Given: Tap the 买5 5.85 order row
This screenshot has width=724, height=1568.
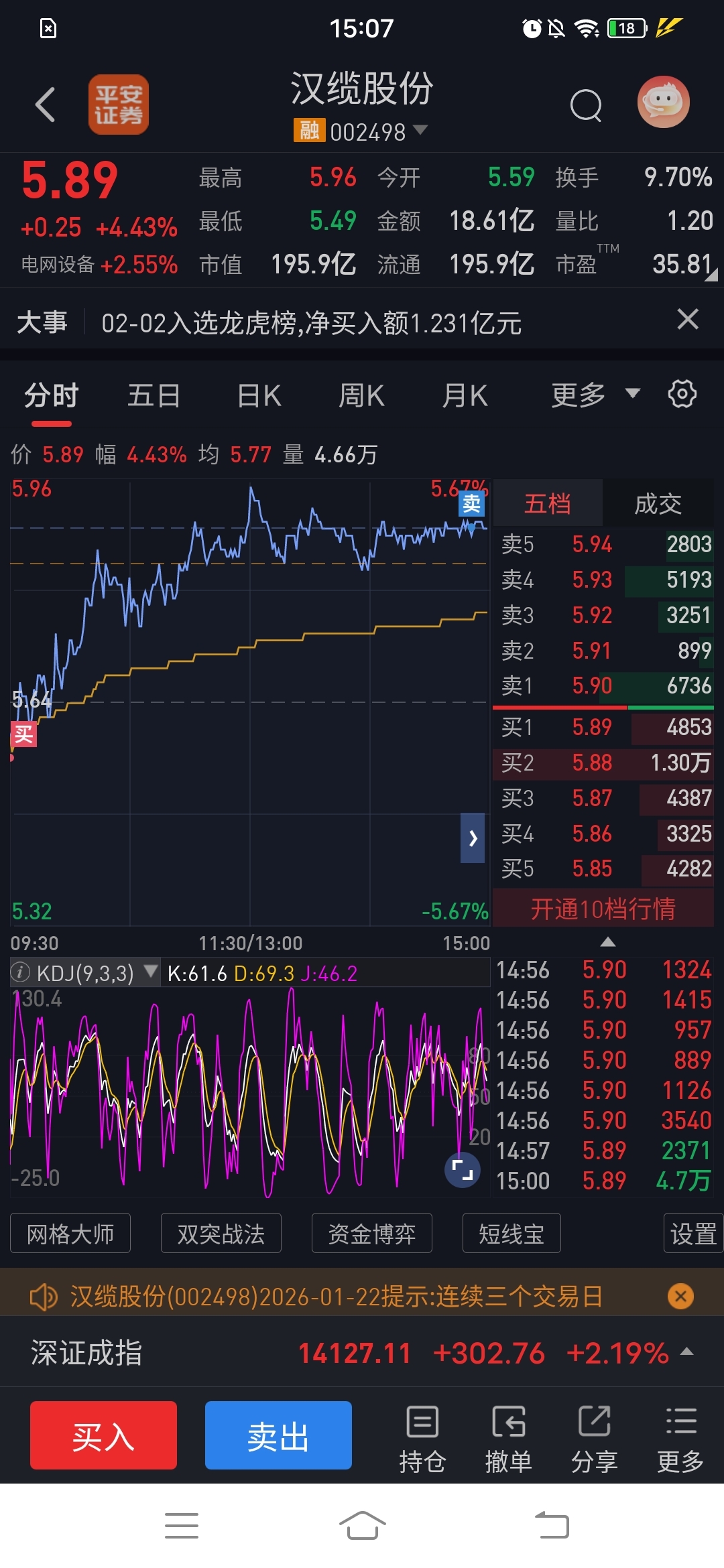Looking at the screenshot, I should pyautogui.click(x=603, y=868).
